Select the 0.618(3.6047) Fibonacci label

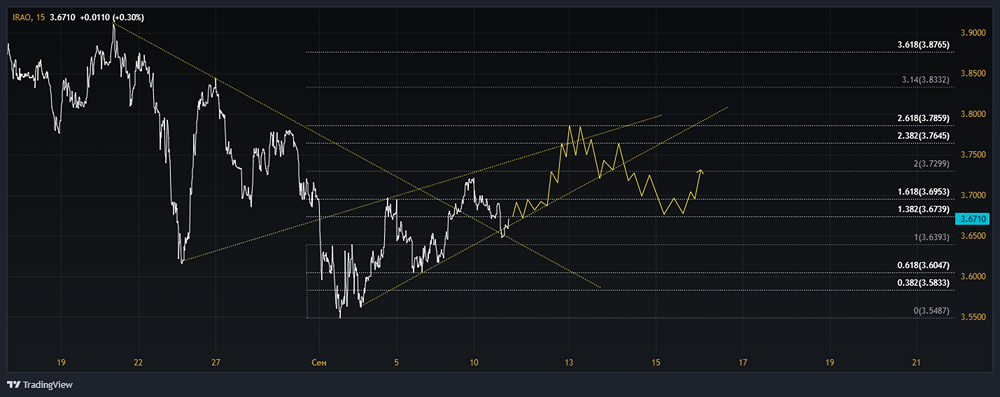(x=923, y=265)
